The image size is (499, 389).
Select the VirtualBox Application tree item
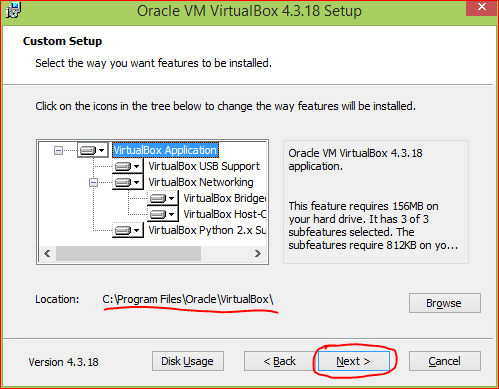click(x=165, y=150)
